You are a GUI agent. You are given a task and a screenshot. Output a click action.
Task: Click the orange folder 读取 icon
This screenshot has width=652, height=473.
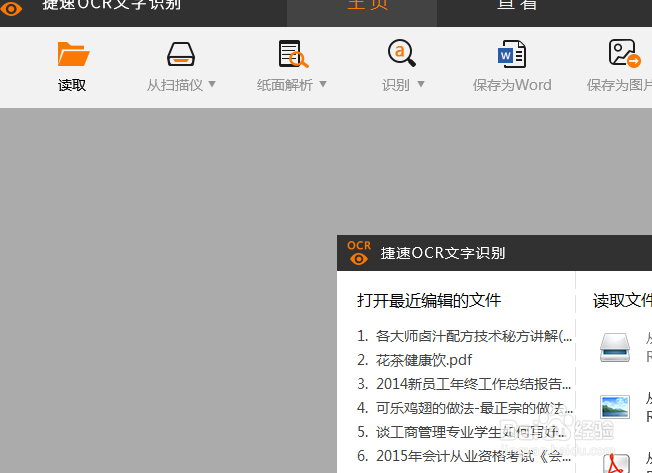coord(73,54)
